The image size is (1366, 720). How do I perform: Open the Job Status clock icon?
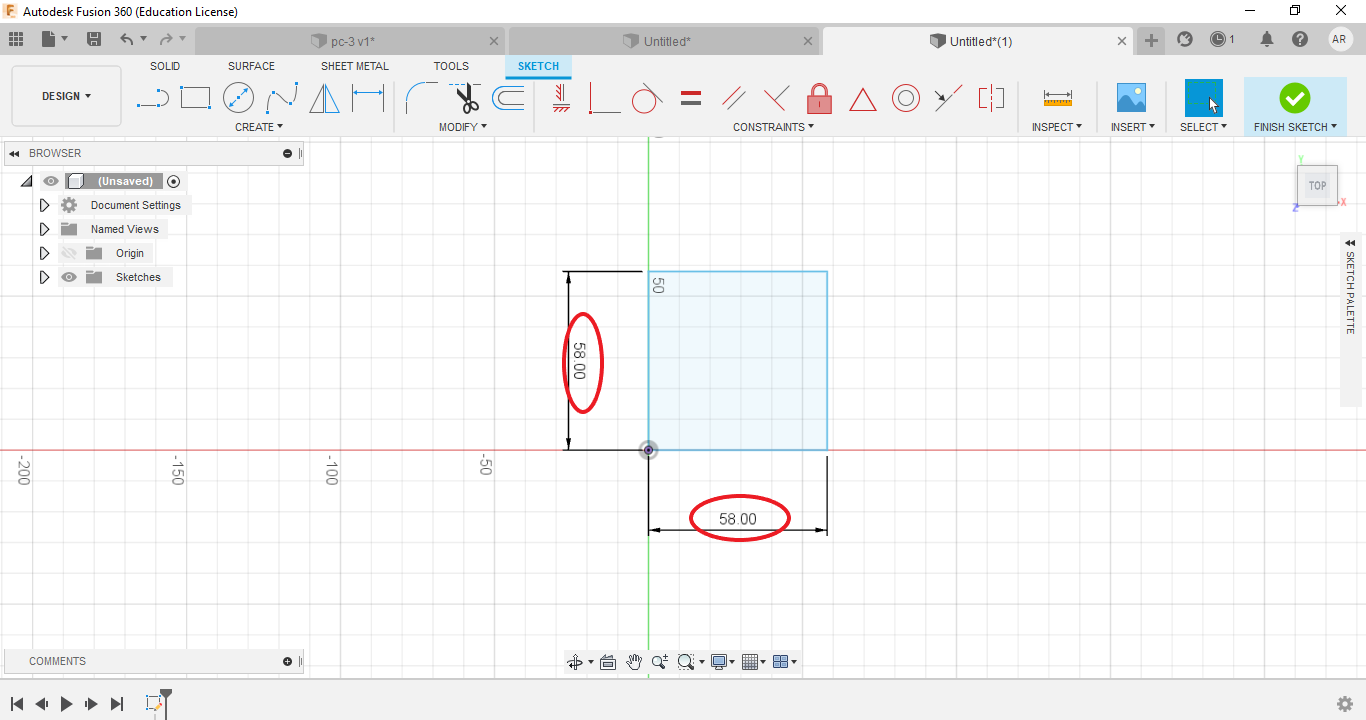[x=1218, y=40]
